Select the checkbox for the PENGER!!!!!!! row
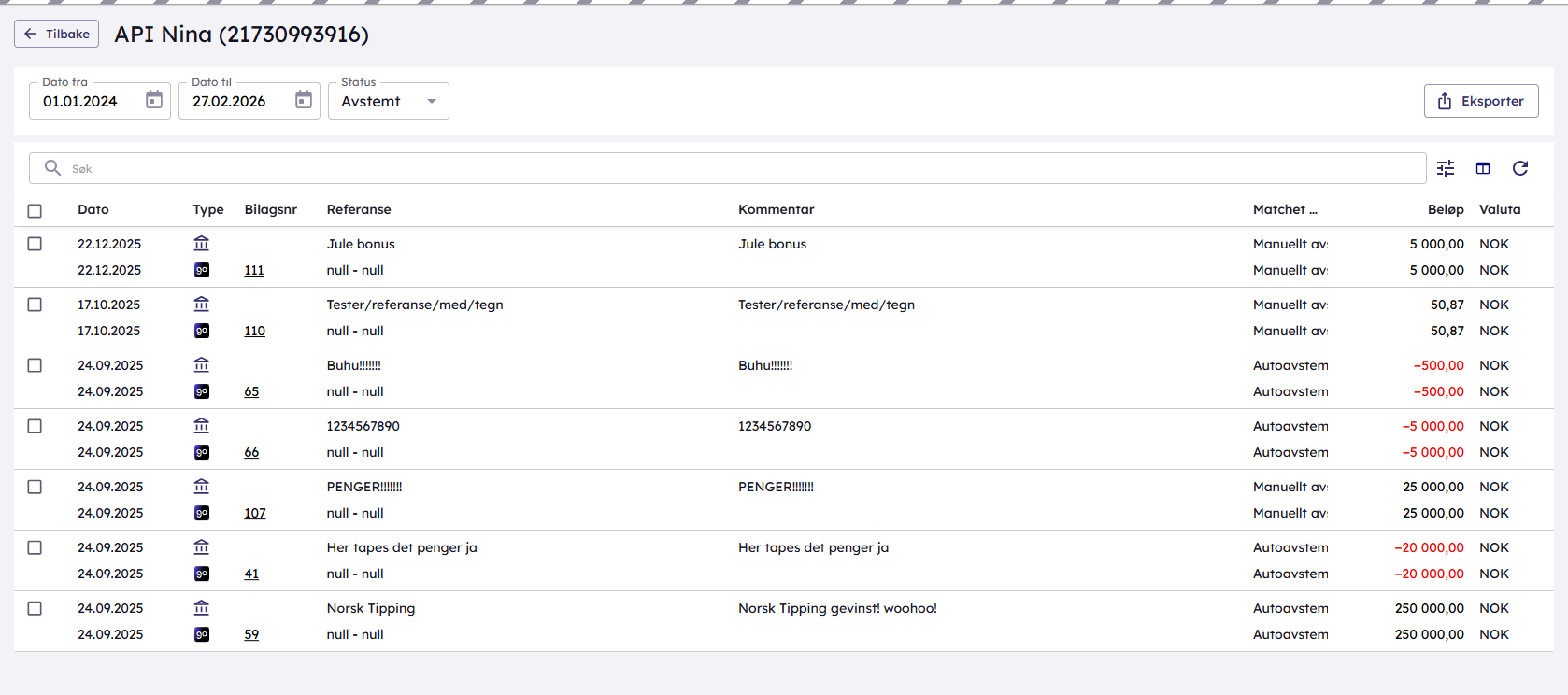This screenshot has height=695, width=1568. (x=35, y=487)
